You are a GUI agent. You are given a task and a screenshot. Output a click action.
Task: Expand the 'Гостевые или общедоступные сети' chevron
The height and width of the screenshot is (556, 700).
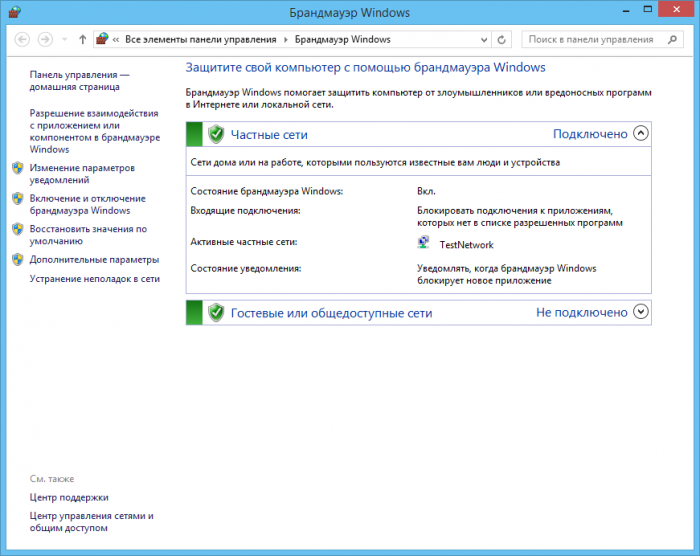click(641, 312)
